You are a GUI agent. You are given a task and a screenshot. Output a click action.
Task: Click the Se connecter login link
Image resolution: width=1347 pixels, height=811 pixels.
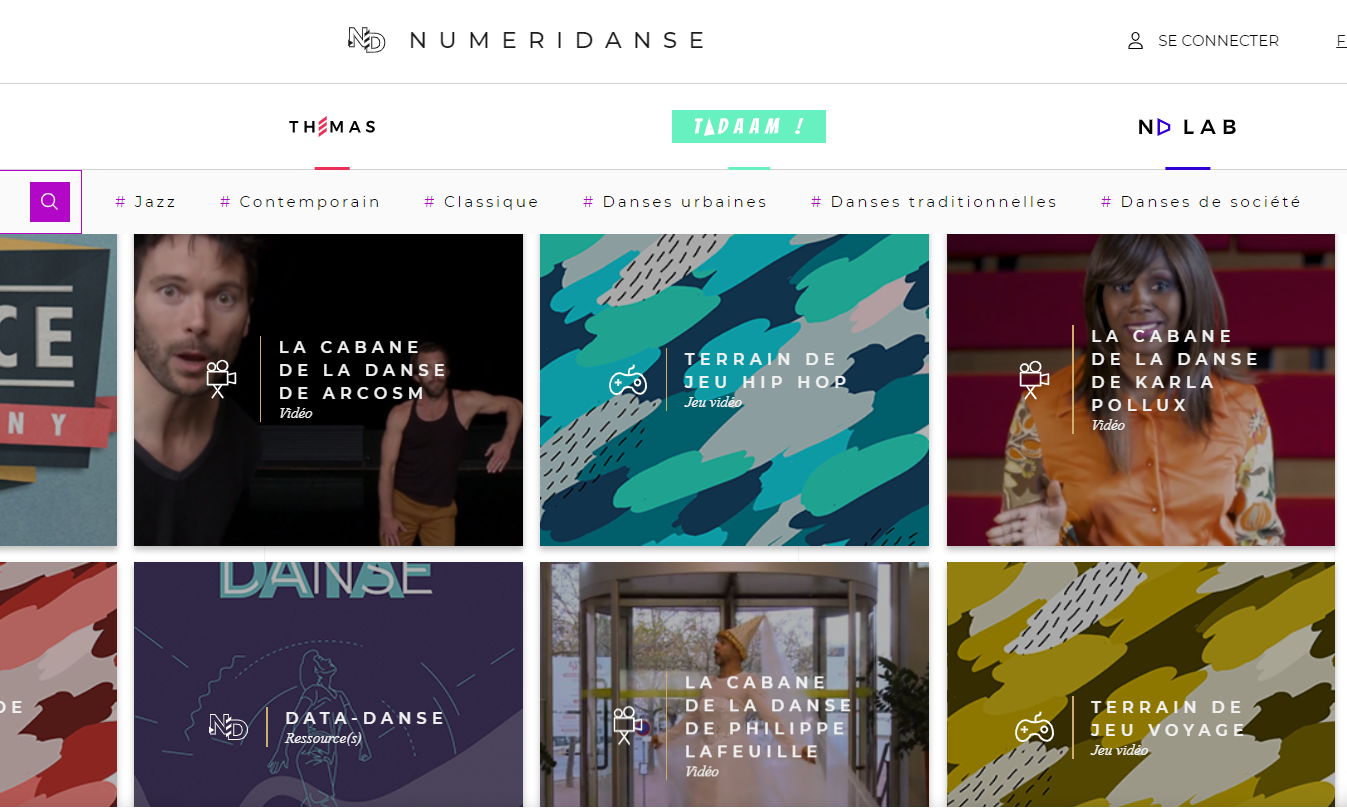[1218, 41]
